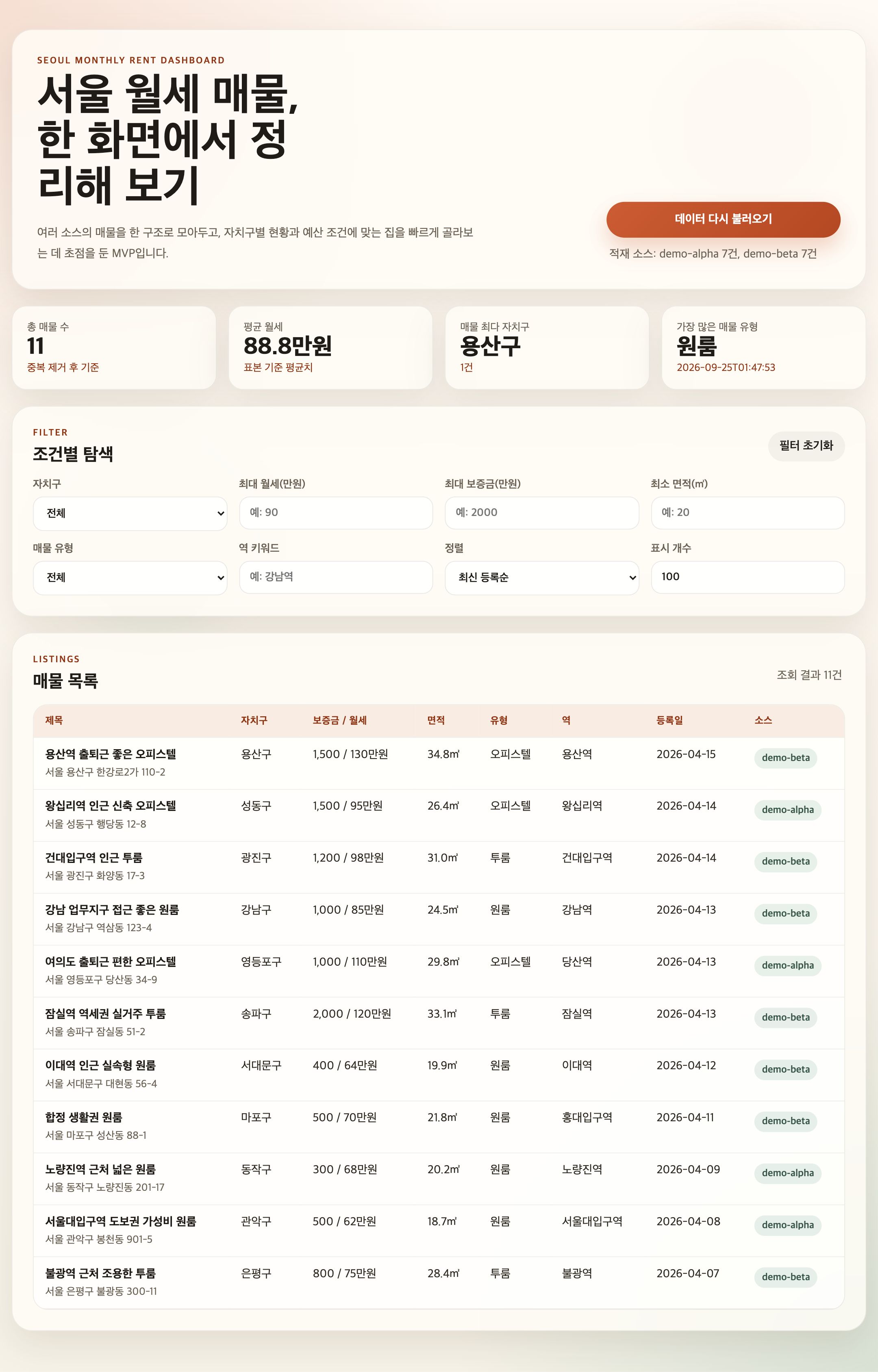This screenshot has height=1372, width=878.
Task: Click the 영등포구 district cell
Action: click(x=261, y=962)
